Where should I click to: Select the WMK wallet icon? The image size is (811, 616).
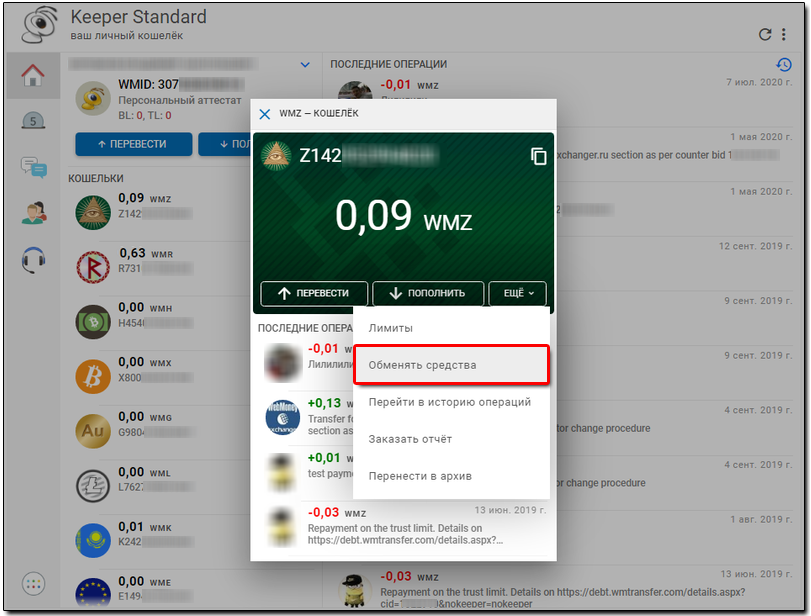[93, 540]
